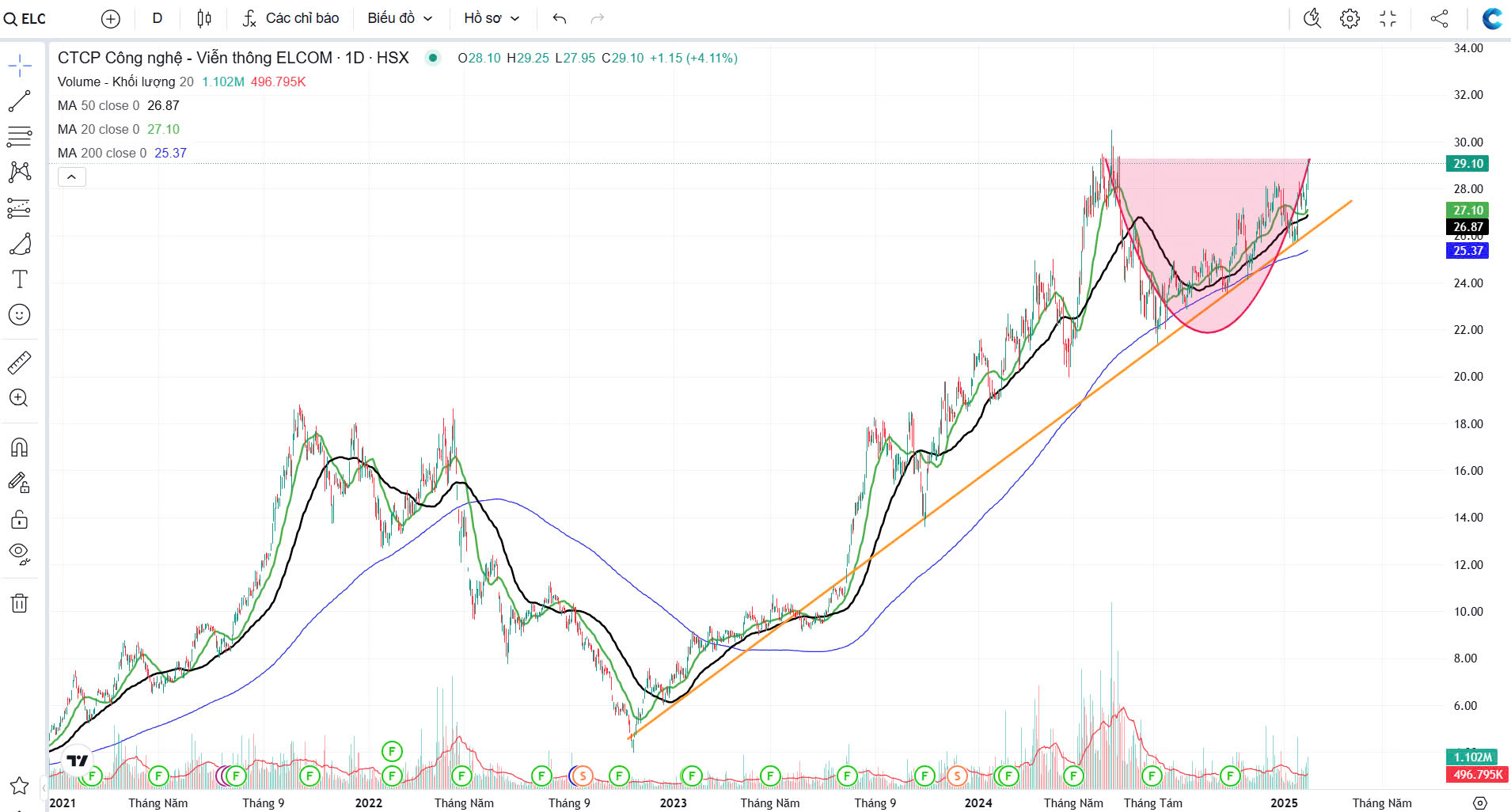The height and width of the screenshot is (812, 1511).
Task: Select the crosshair cursor tool
Action: pyautogui.click(x=20, y=65)
